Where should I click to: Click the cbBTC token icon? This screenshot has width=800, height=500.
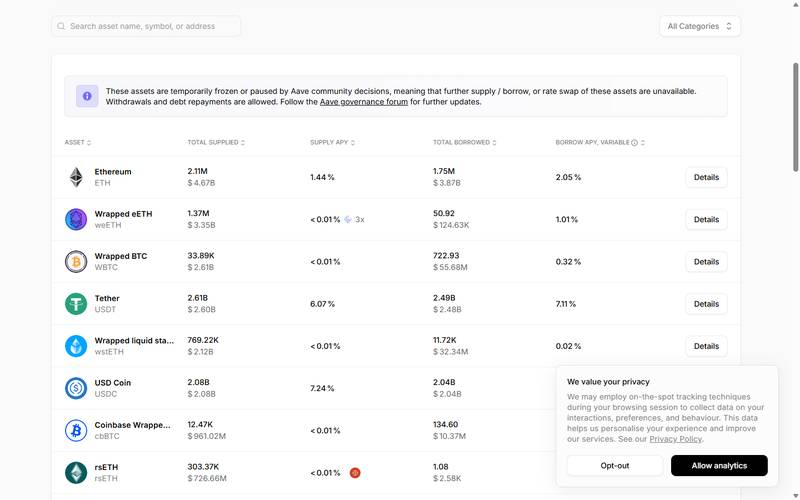click(x=76, y=431)
